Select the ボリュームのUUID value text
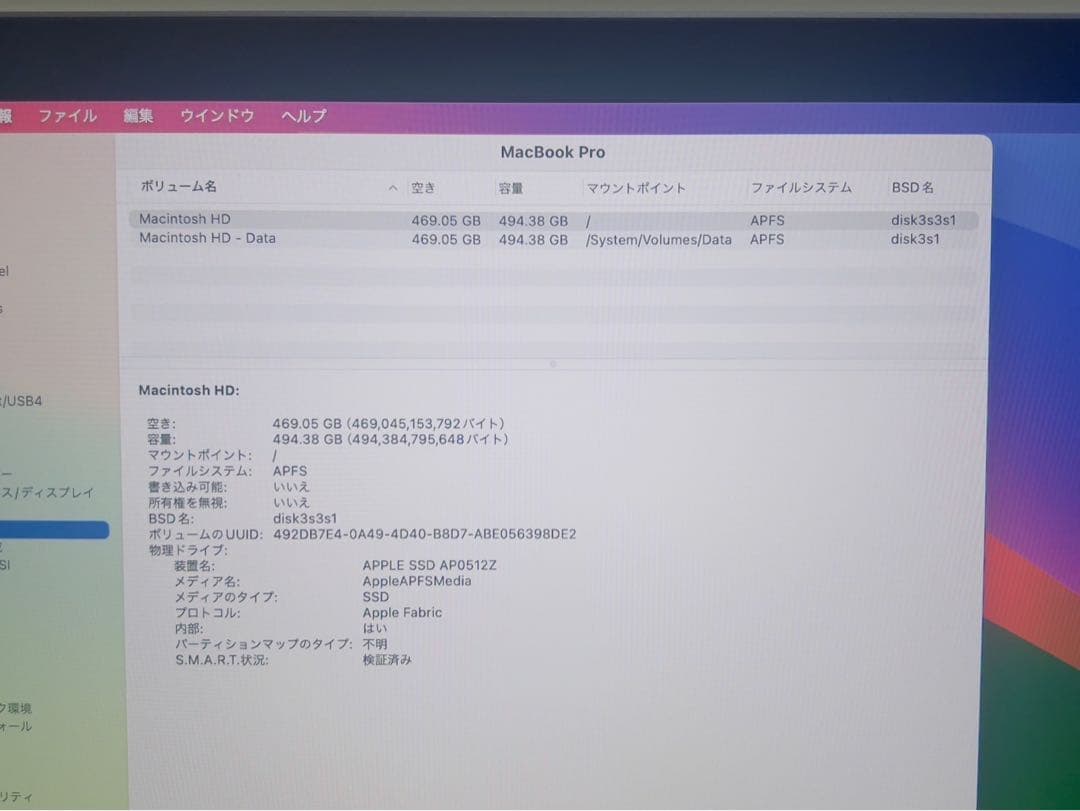 (x=424, y=534)
